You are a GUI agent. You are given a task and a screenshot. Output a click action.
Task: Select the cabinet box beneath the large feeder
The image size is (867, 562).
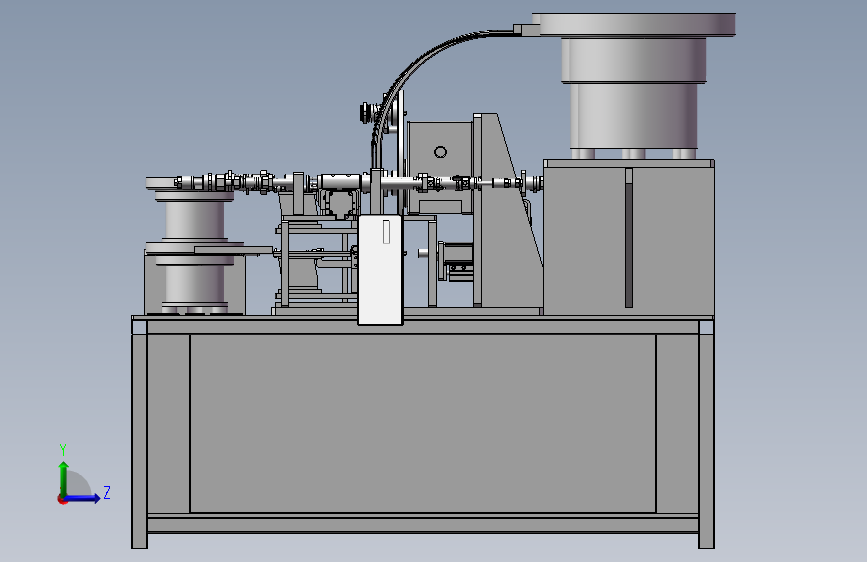[x=629, y=238]
